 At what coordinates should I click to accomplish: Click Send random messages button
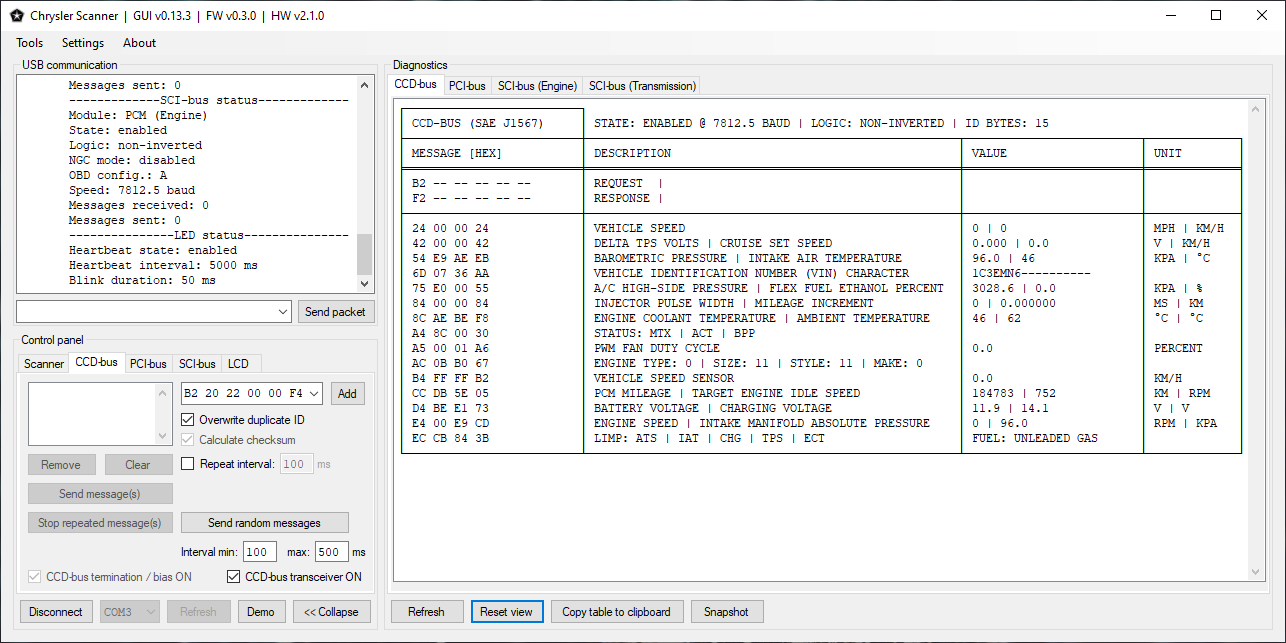pos(264,523)
